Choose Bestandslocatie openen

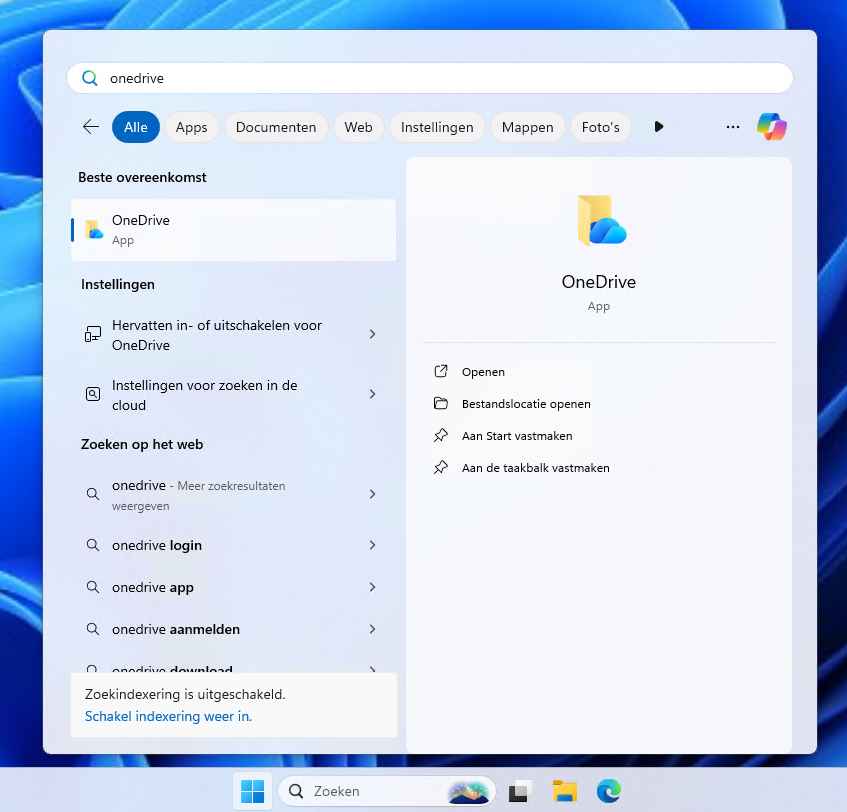tap(526, 404)
